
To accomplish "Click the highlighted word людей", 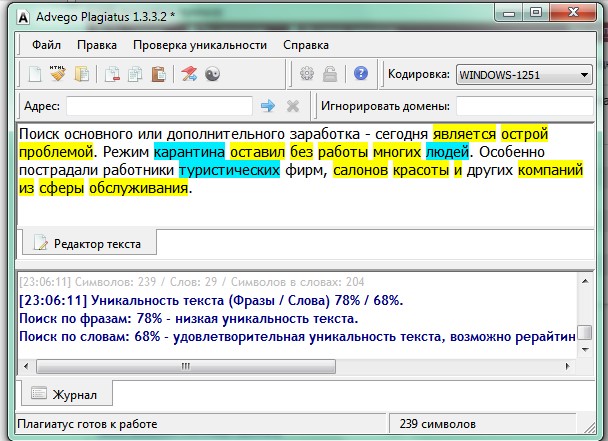I will click(x=447, y=152).
